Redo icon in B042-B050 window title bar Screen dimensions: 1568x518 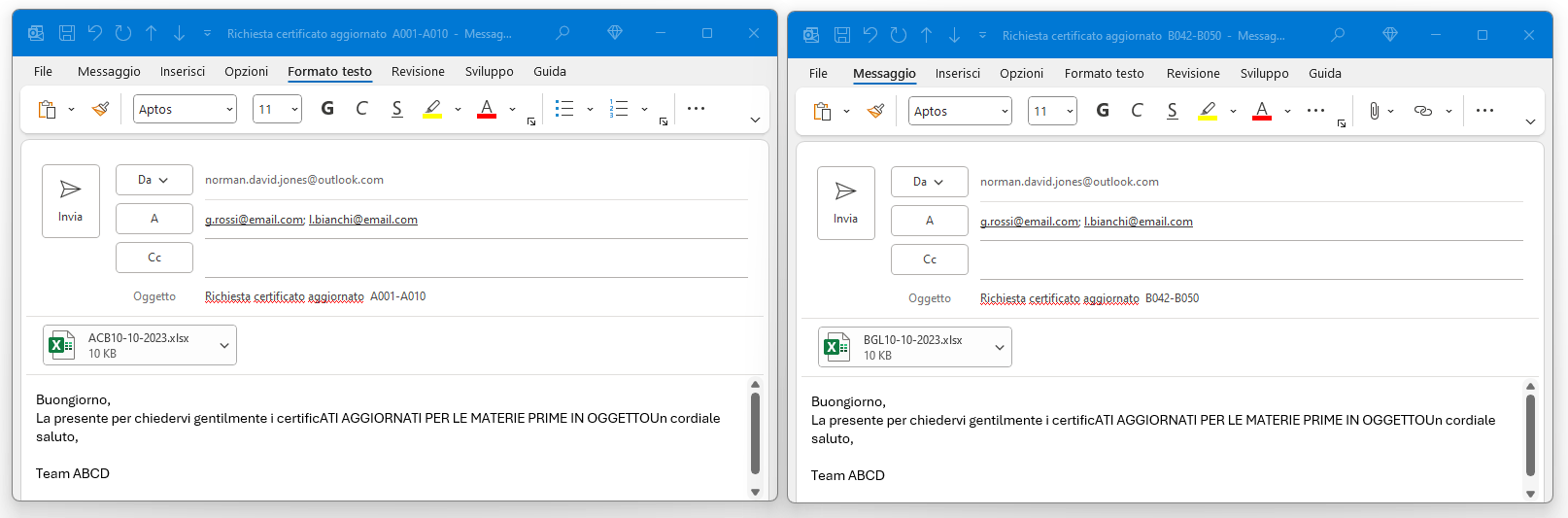(898, 35)
